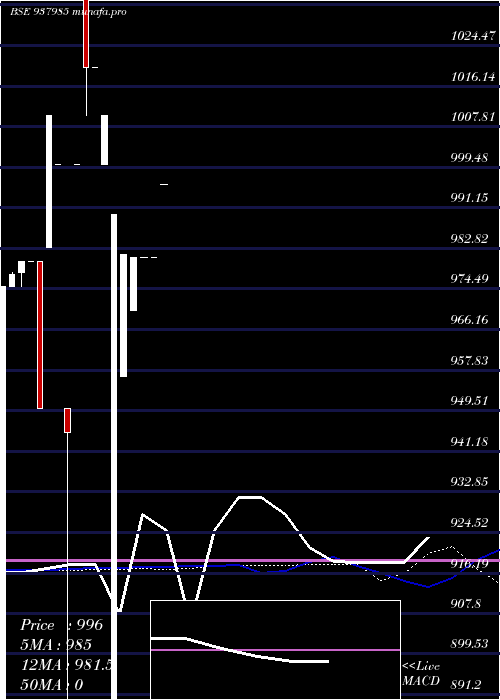
Task: Click the 957.83 price axis label
Action: coord(469,360)
